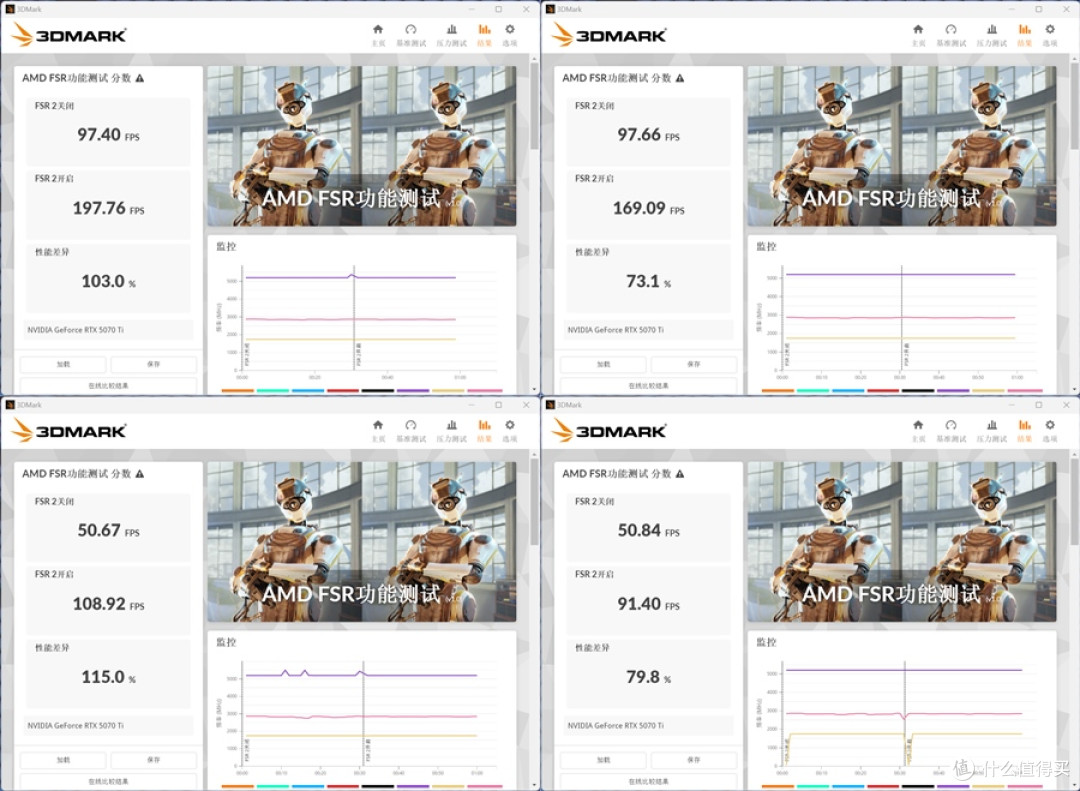The image size is (1080, 791).
Task: Open Stress Tests icon in the 169.09 FPS window
Action: 991,34
